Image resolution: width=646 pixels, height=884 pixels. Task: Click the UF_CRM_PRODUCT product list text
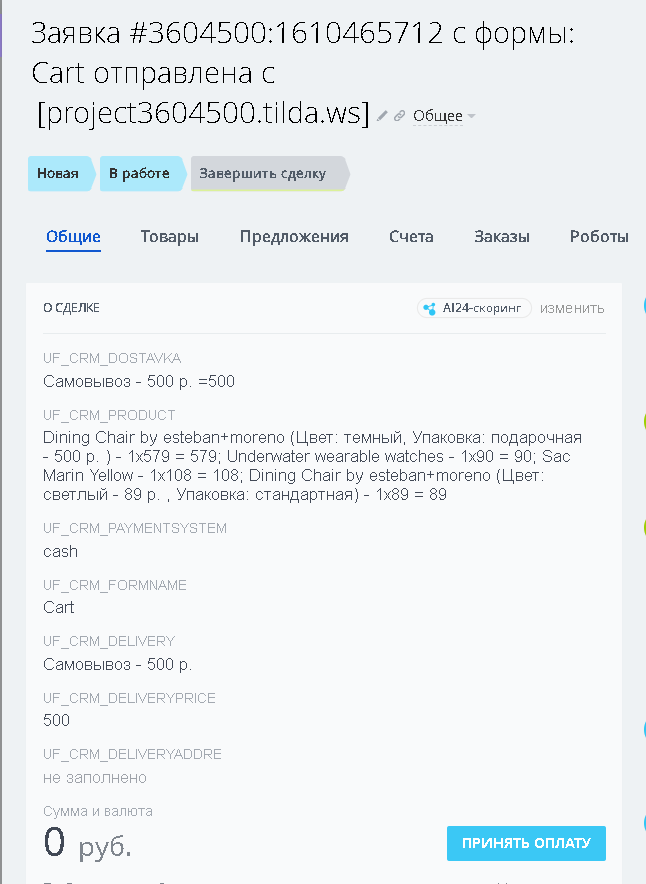coord(312,466)
